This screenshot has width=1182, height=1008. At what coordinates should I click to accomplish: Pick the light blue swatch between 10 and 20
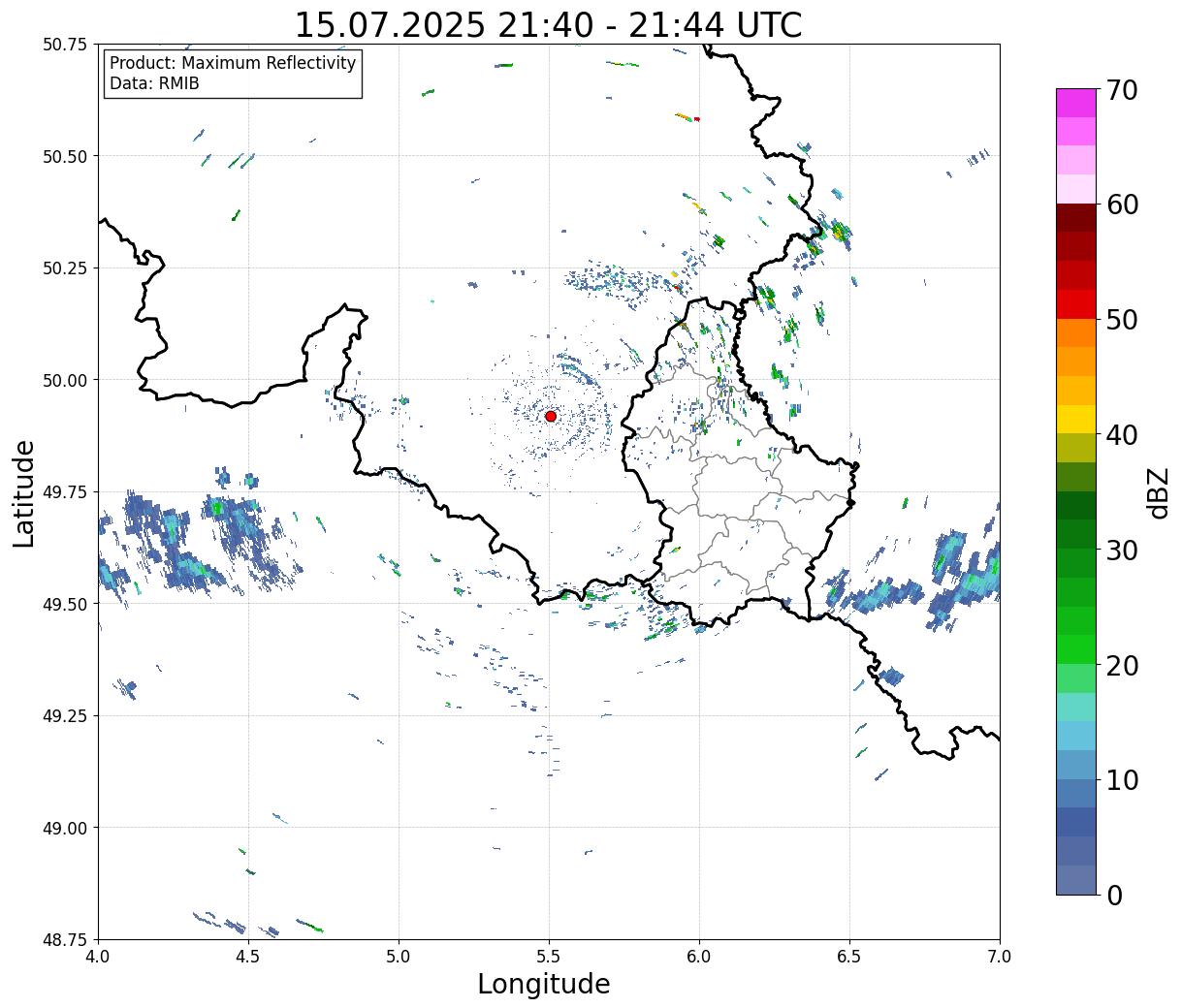1076,736
